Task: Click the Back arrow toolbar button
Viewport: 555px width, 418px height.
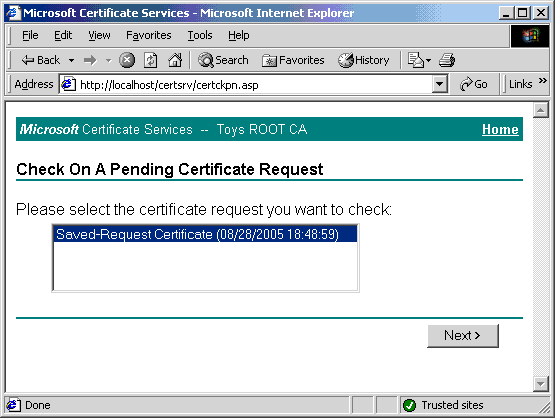Action: pyautogui.click(x=40, y=60)
